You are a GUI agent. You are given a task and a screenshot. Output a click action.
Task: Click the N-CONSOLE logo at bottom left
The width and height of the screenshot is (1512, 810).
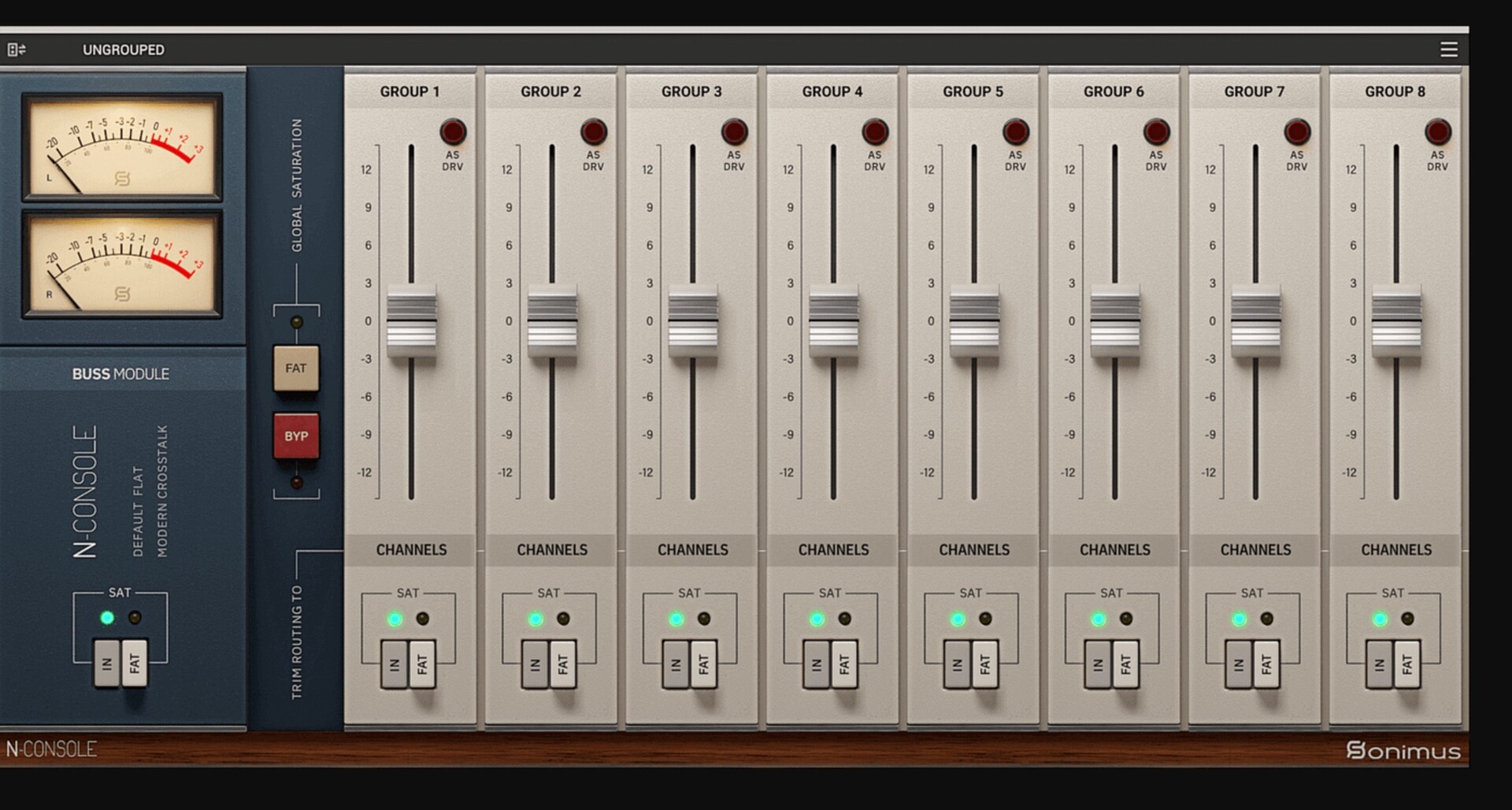[51, 749]
